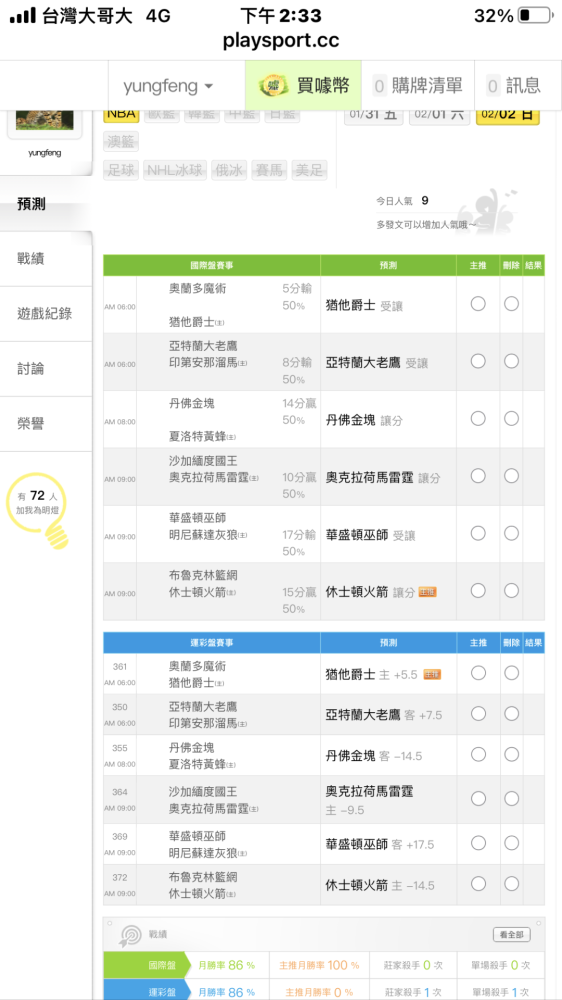The height and width of the screenshot is (1000, 562).
Task: Select 刪除 radio for 丹佛金塊 讓分
Action: coord(511,418)
